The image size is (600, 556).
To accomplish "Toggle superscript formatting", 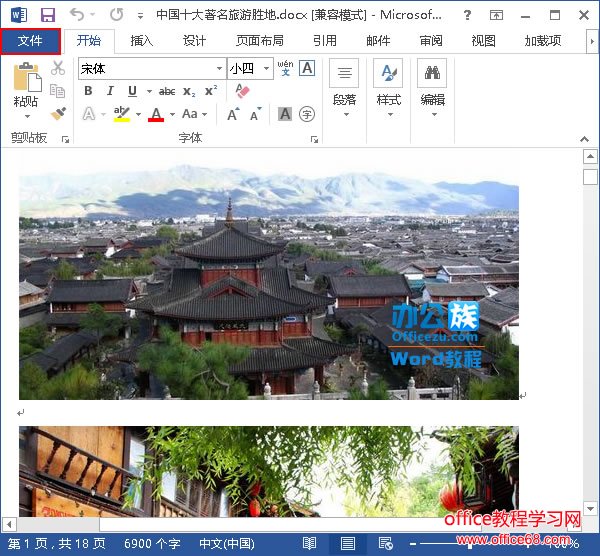I will [x=211, y=91].
